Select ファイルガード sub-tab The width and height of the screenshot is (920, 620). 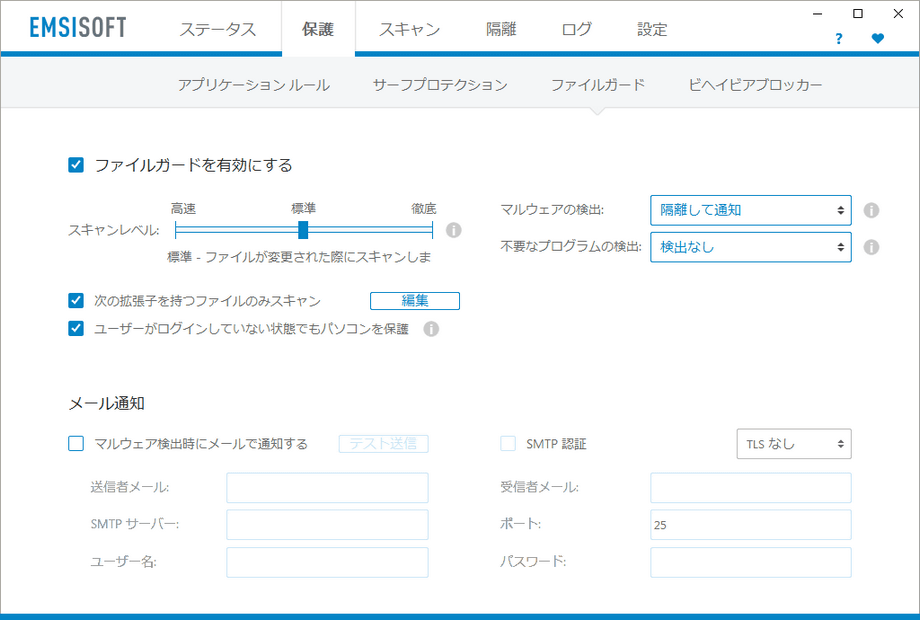click(598, 85)
